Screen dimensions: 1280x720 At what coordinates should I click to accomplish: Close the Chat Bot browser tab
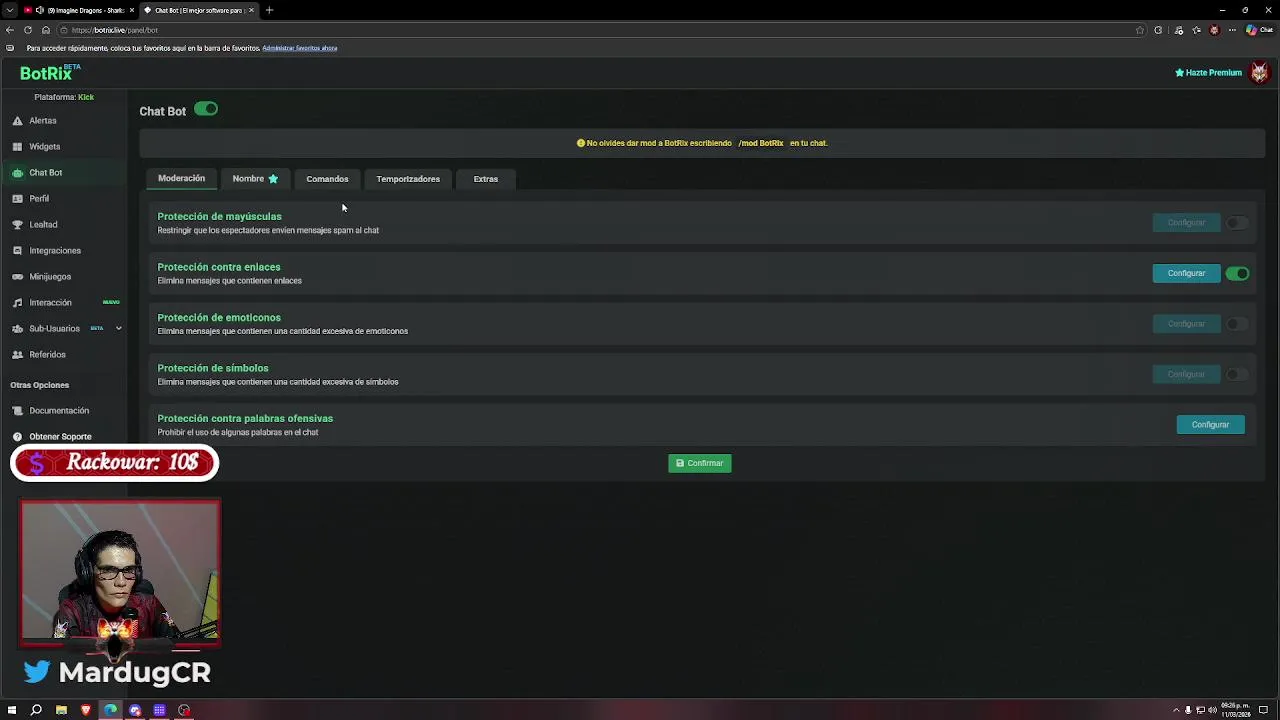click(251, 10)
